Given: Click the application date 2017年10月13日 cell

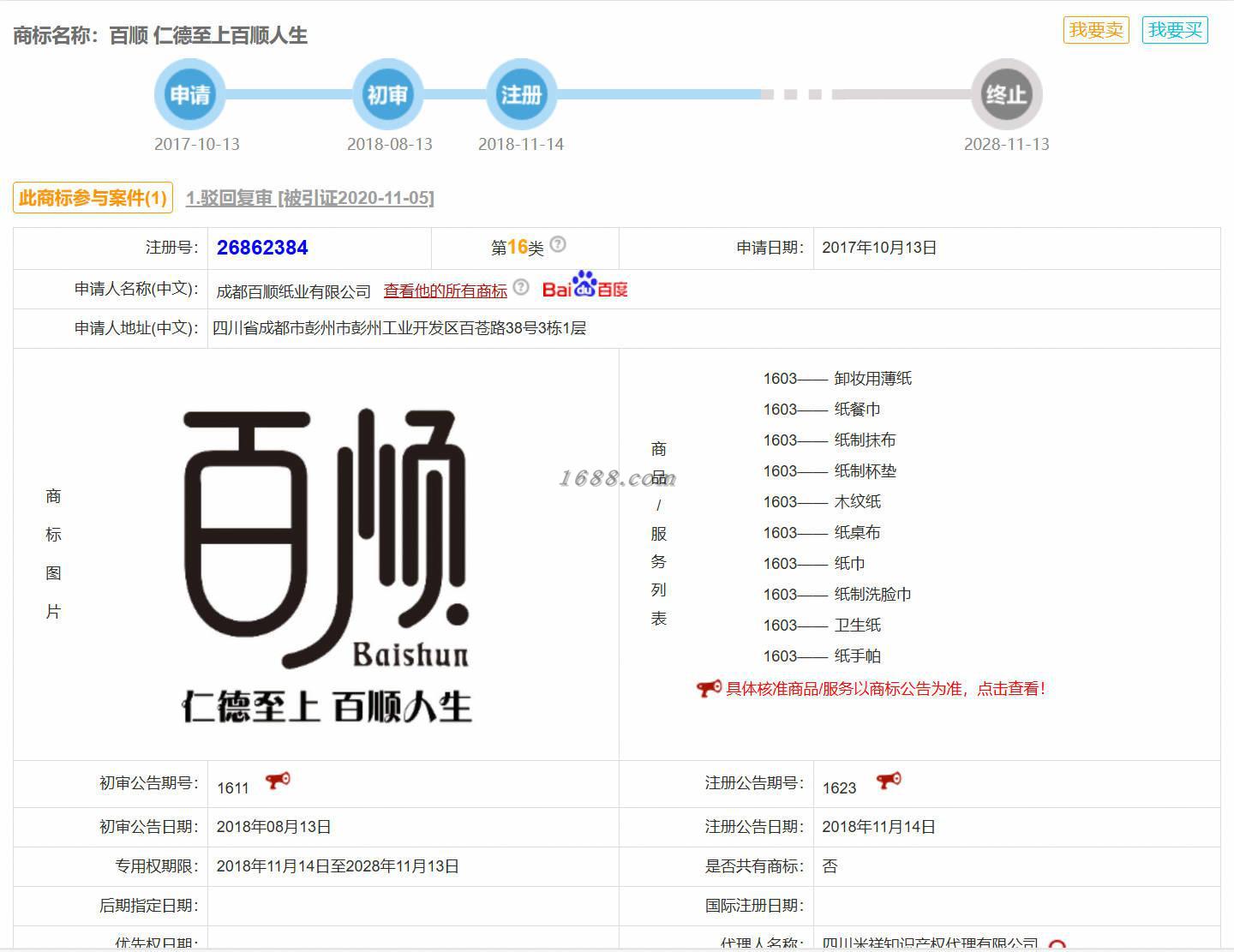Looking at the screenshot, I should (x=879, y=248).
